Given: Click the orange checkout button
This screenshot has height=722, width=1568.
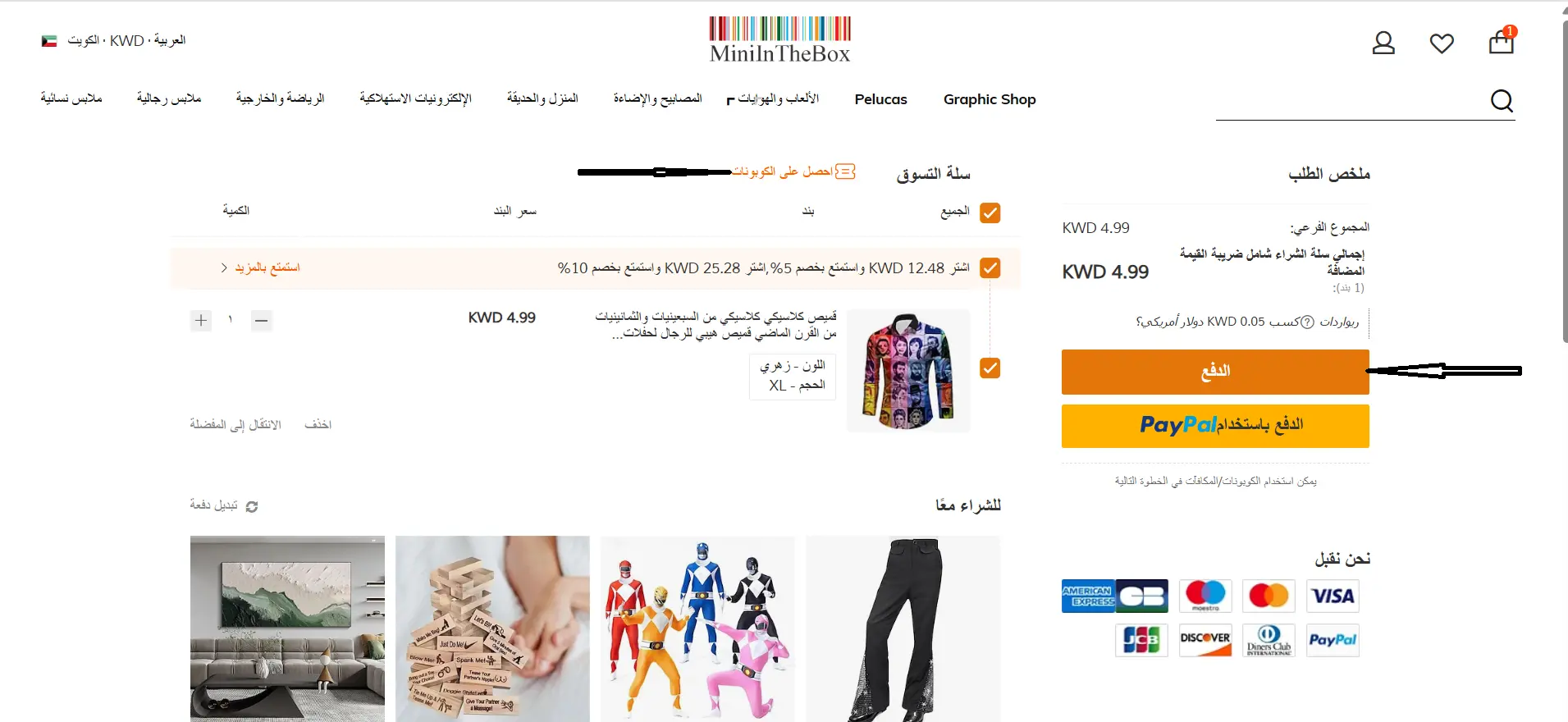Looking at the screenshot, I should click(1215, 372).
